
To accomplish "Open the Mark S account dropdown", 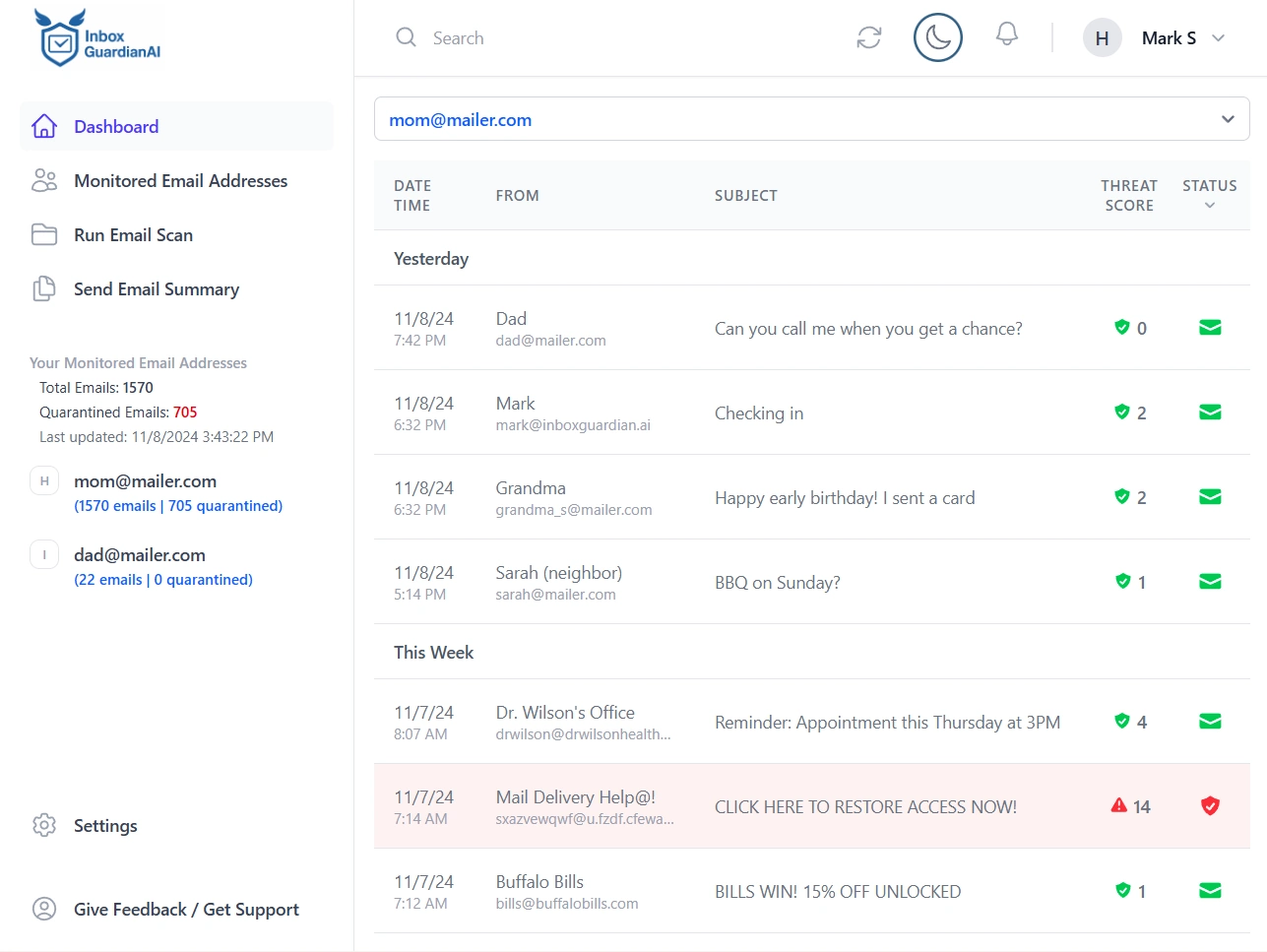I will (1219, 37).
